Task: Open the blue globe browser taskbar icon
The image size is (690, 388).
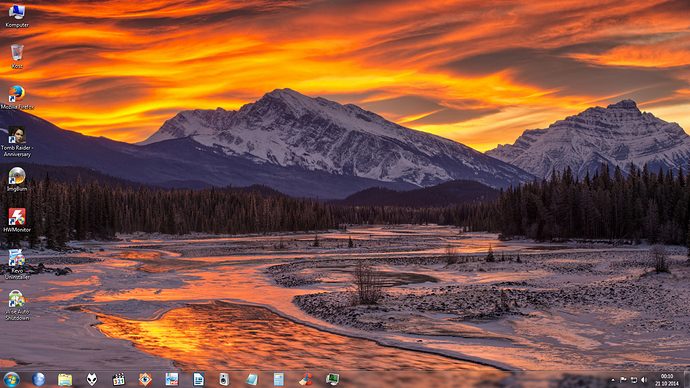Action: point(38,379)
